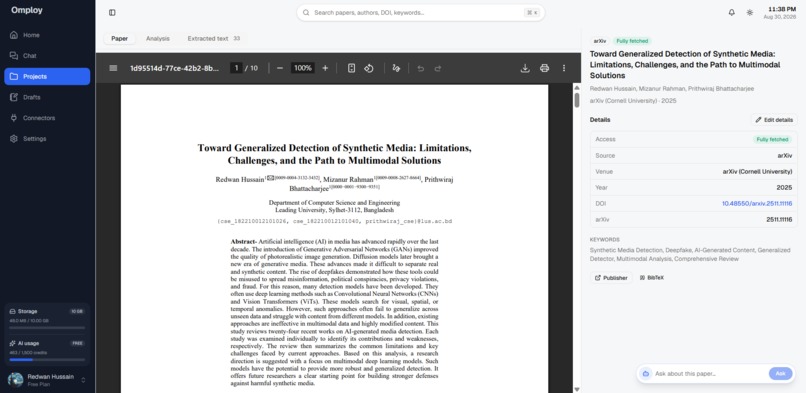This screenshot has width=806, height=393.
Task: Open Drafts in sidebar
Action: point(47,97)
